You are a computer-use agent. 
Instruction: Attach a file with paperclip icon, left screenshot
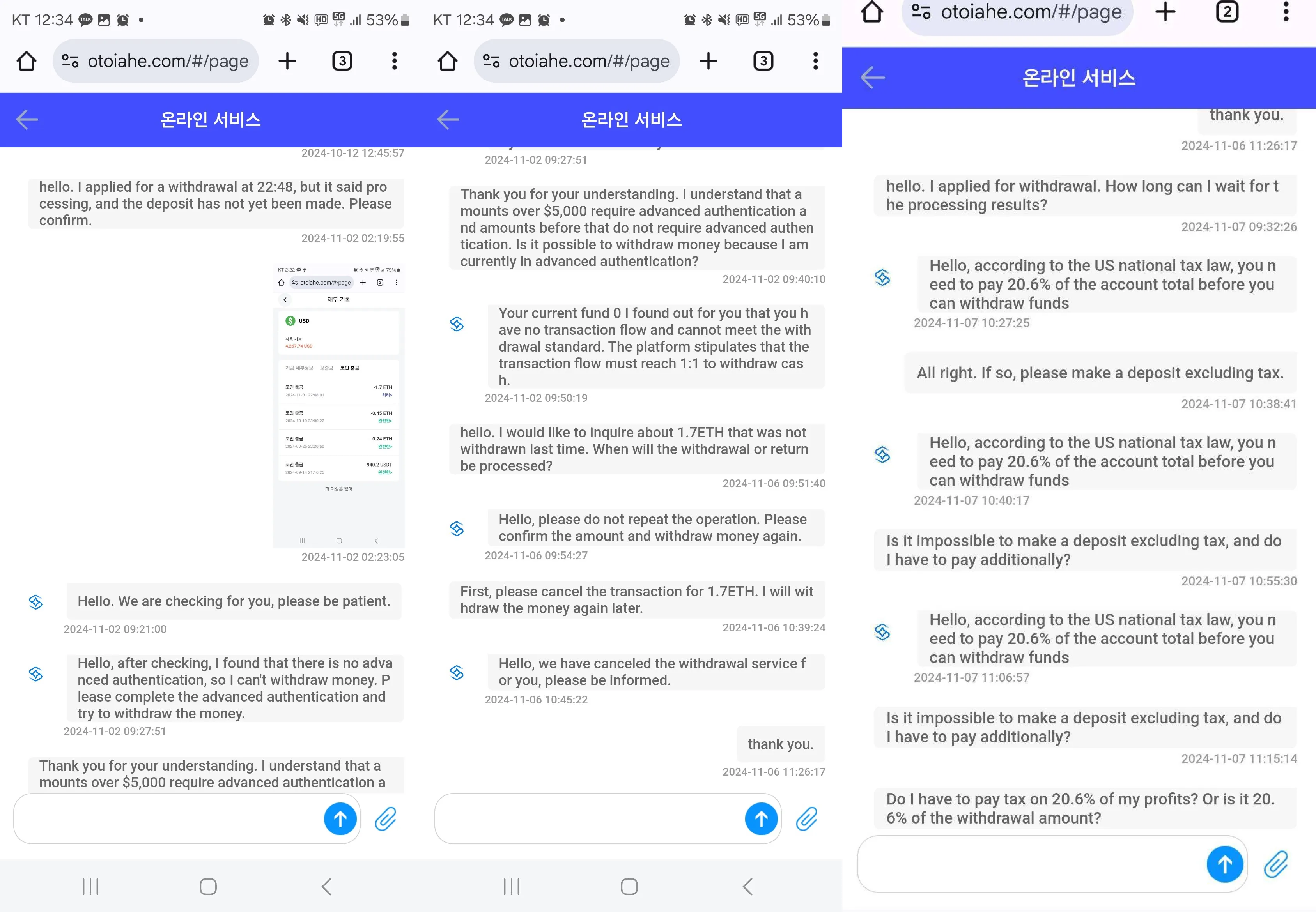coord(386,819)
